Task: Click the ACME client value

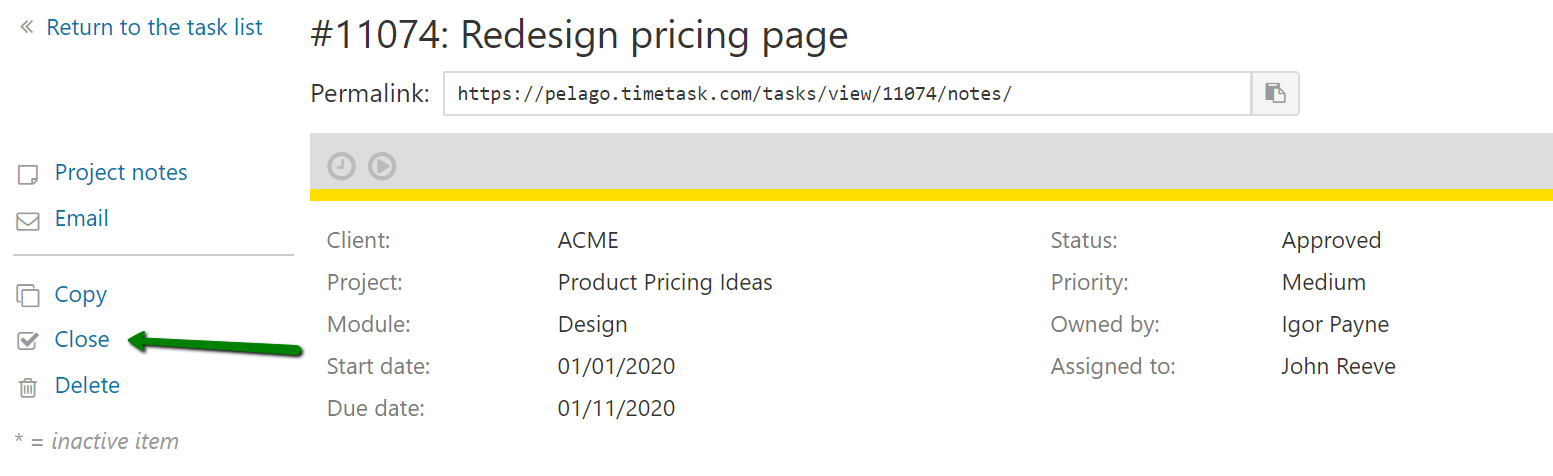Action: [x=588, y=241]
